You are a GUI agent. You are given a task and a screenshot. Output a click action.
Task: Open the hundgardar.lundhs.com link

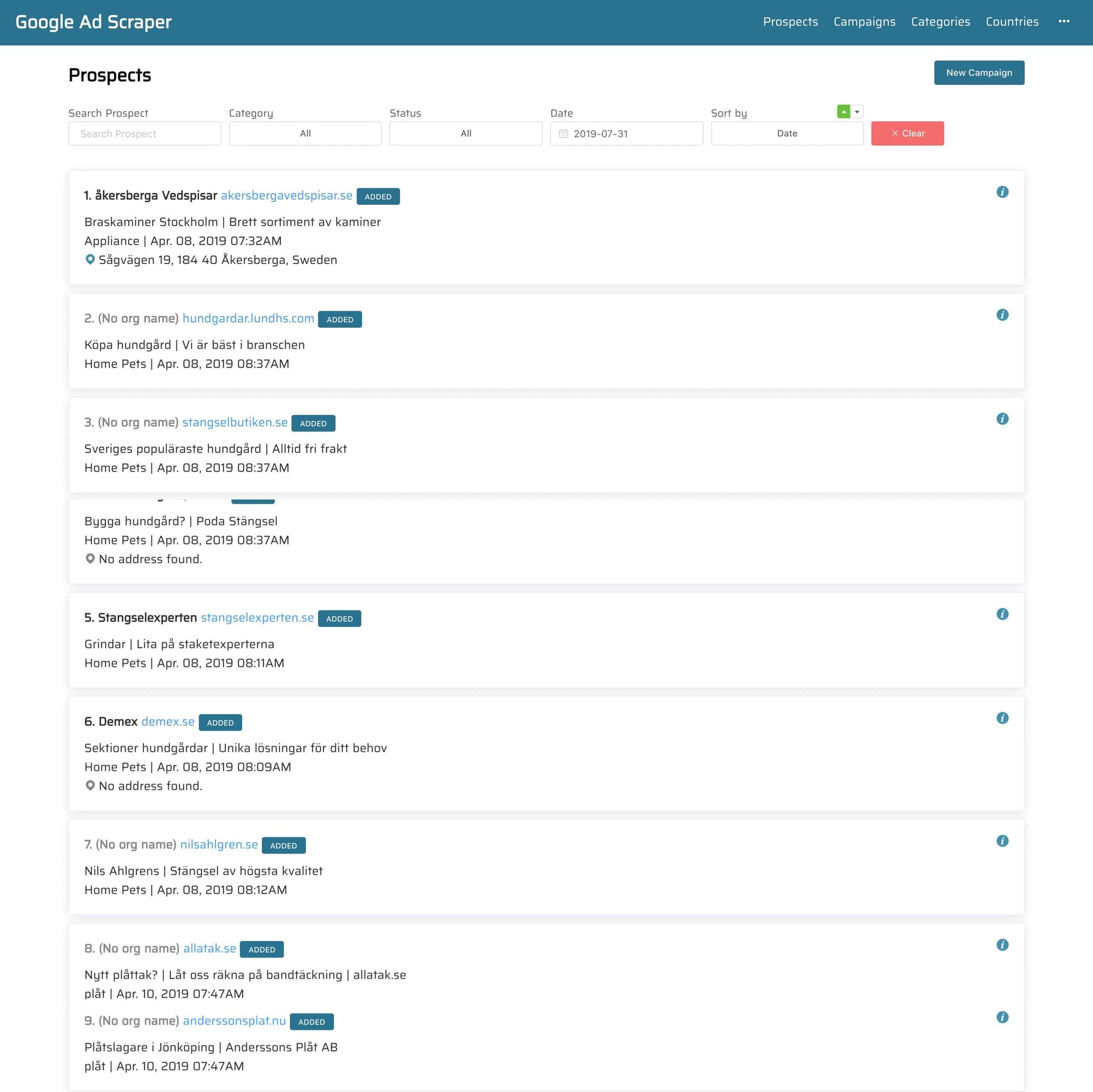248,318
